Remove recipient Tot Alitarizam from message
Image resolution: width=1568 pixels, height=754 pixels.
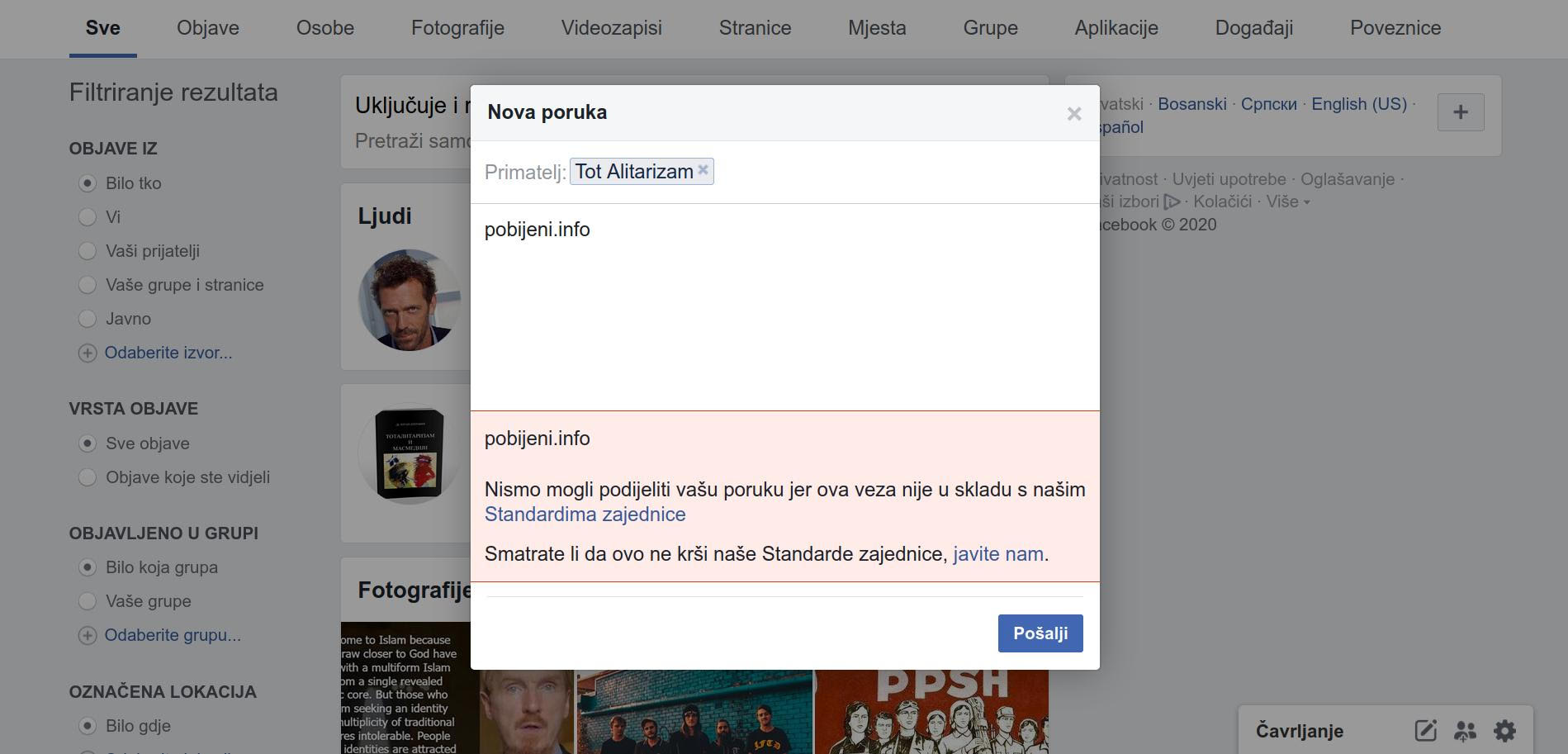(x=703, y=170)
